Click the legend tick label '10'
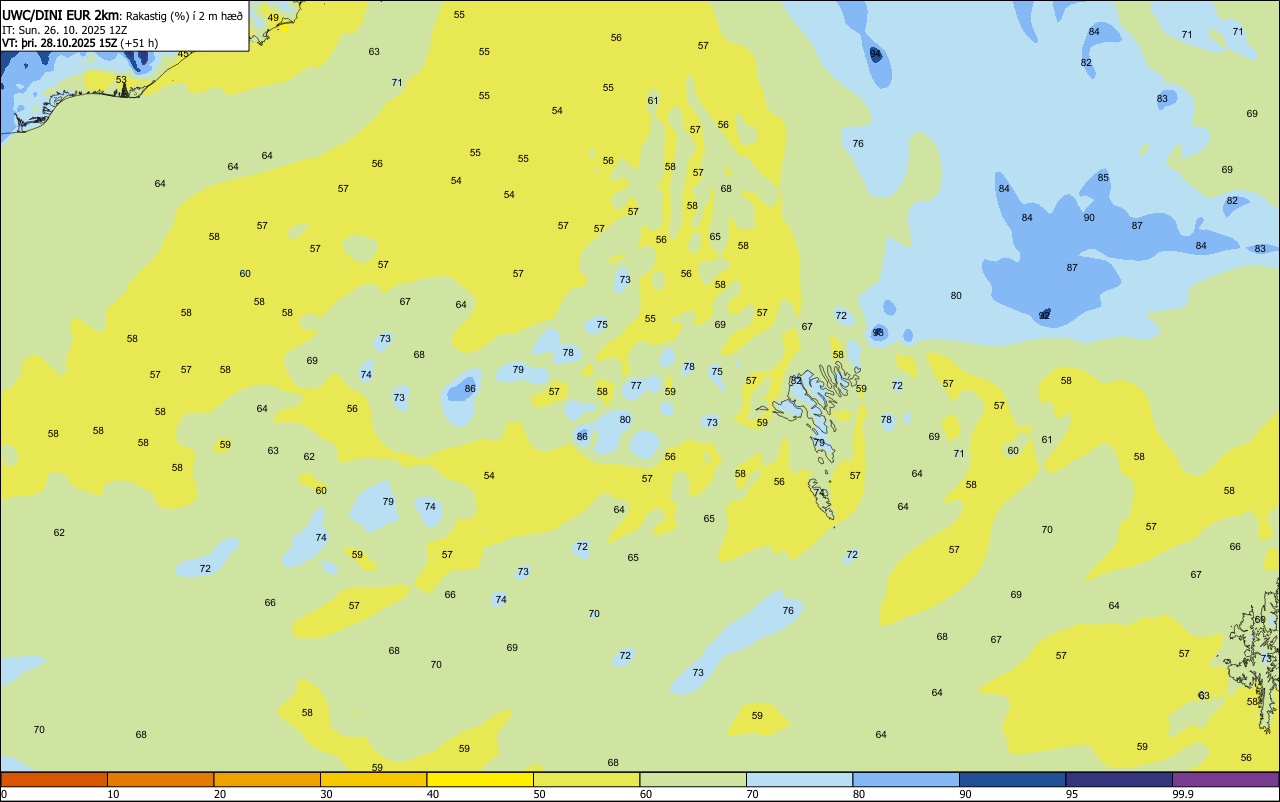 (113, 794)
